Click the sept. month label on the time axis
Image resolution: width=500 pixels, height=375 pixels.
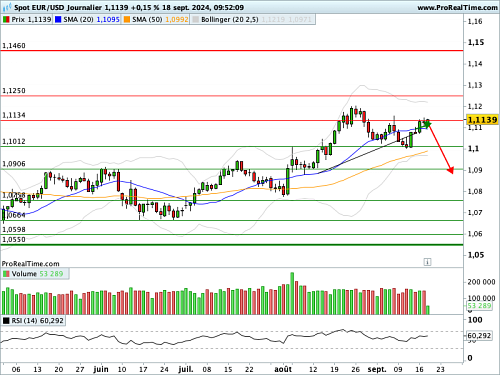click(377, 369)
